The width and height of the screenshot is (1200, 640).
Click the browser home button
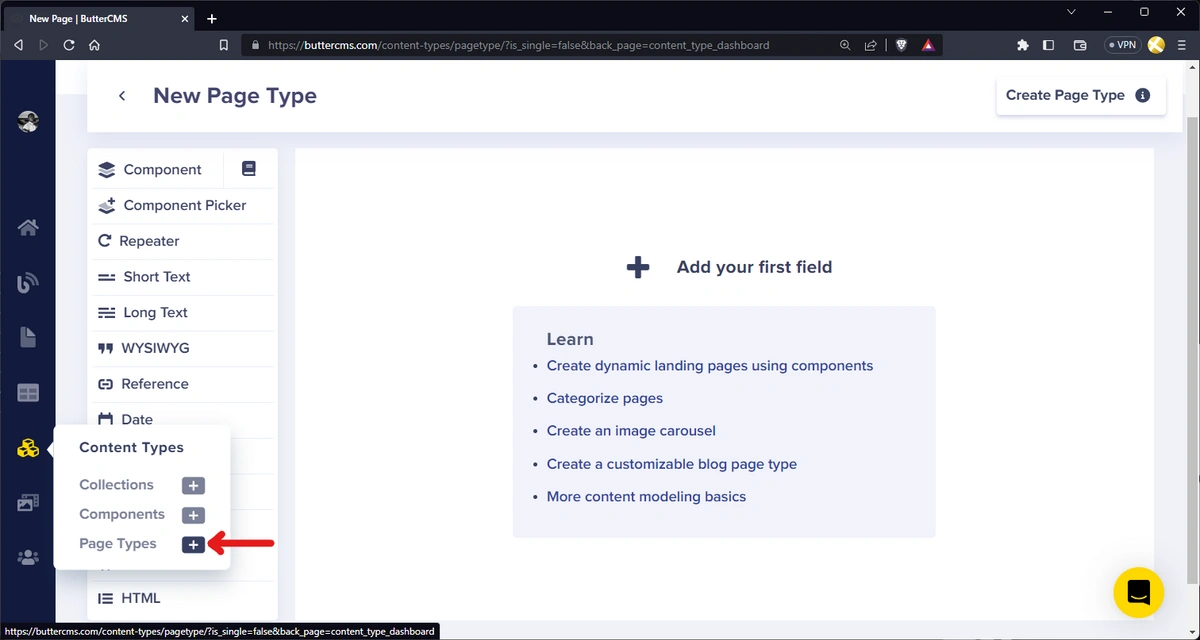coord(94,45)
